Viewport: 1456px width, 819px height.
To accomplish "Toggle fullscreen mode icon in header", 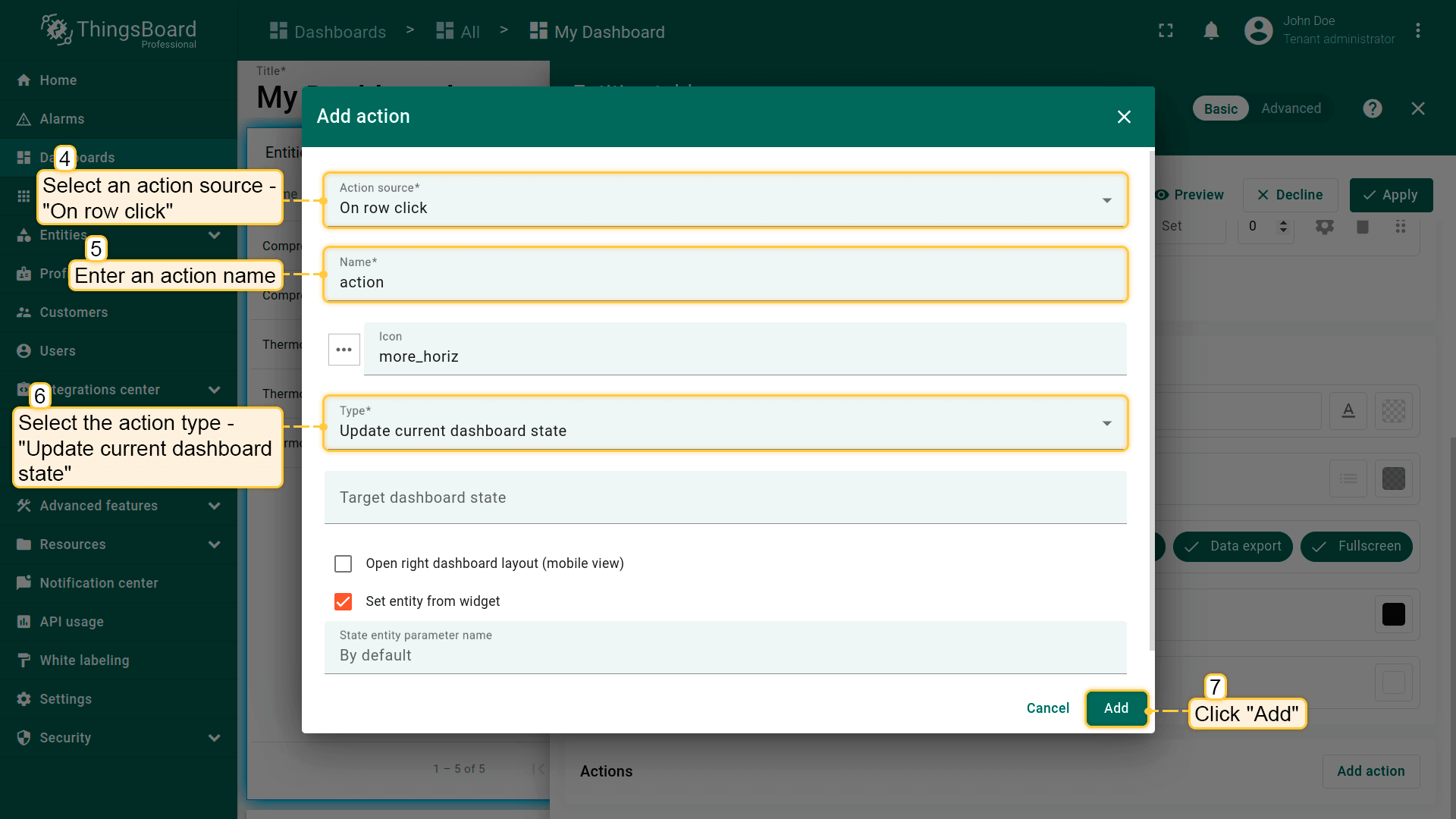I will click(1166, 31).
